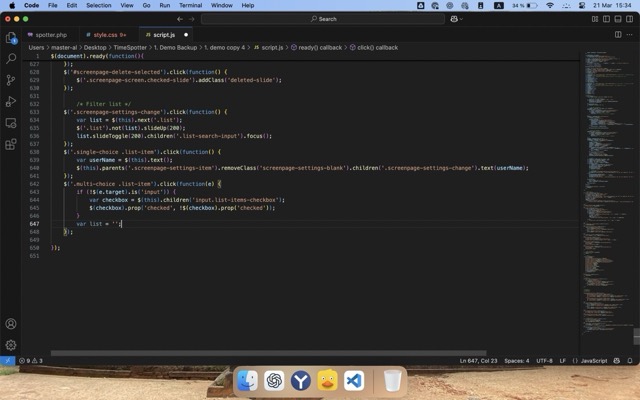The height and width of the screenshot is (400, 640).
Task: Click the Ln 647, Col 23 status item
Action: click(x=477, y=360)
